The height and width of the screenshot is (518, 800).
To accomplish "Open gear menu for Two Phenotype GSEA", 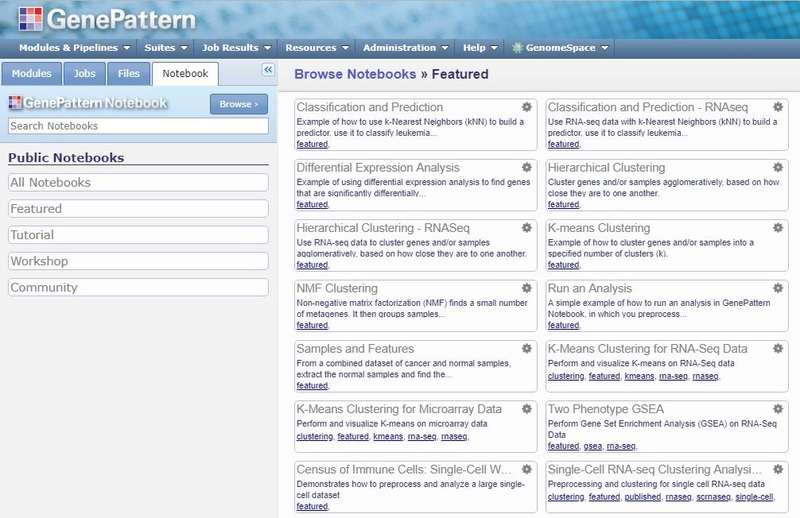I will tap(778, 409).
